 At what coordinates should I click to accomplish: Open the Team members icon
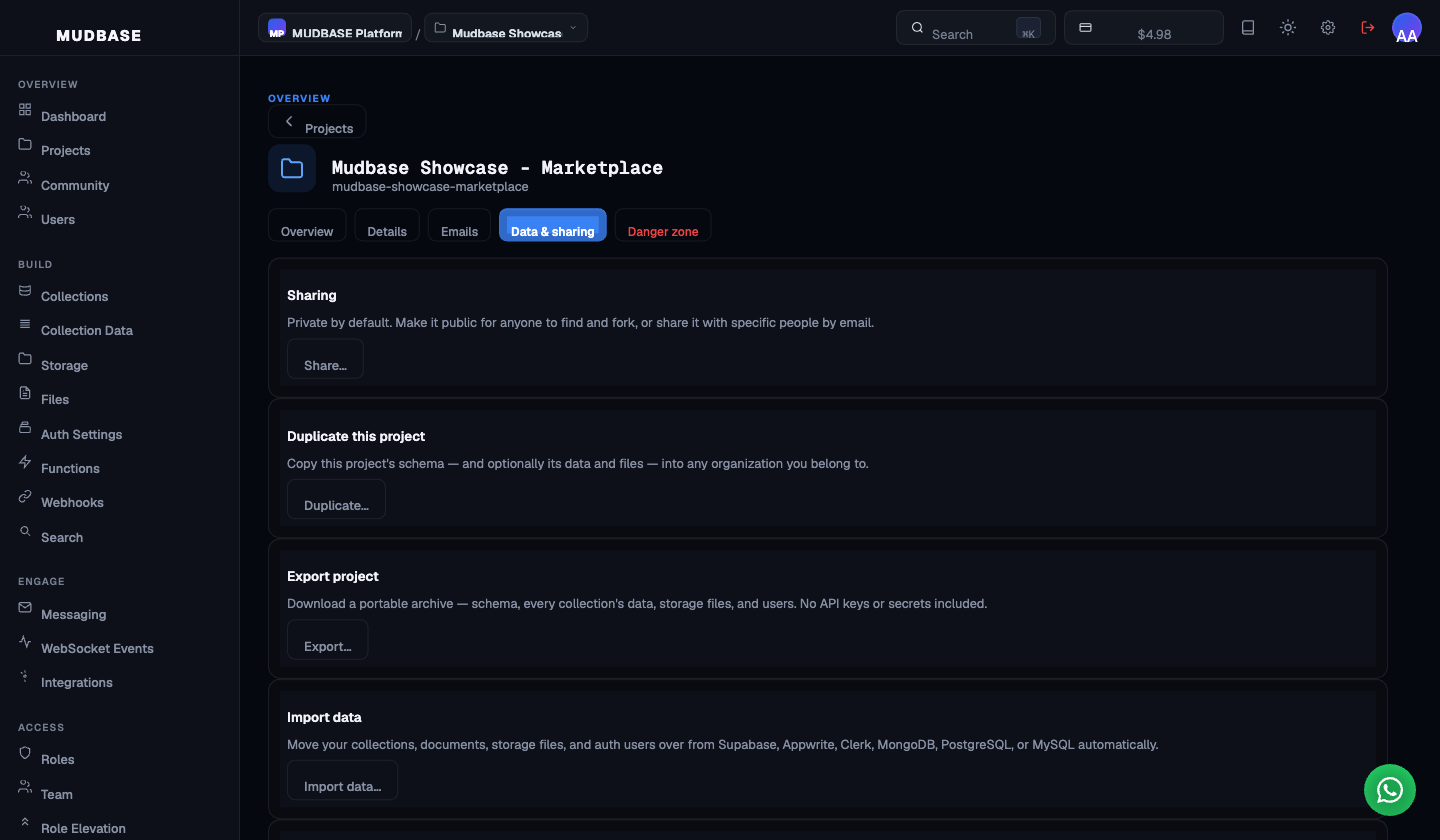point(25,787)
